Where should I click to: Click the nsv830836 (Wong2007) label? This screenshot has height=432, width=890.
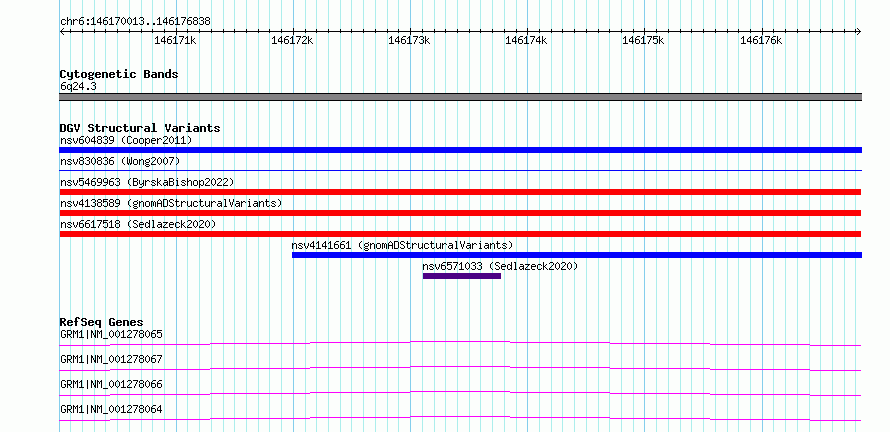(120, 162)
